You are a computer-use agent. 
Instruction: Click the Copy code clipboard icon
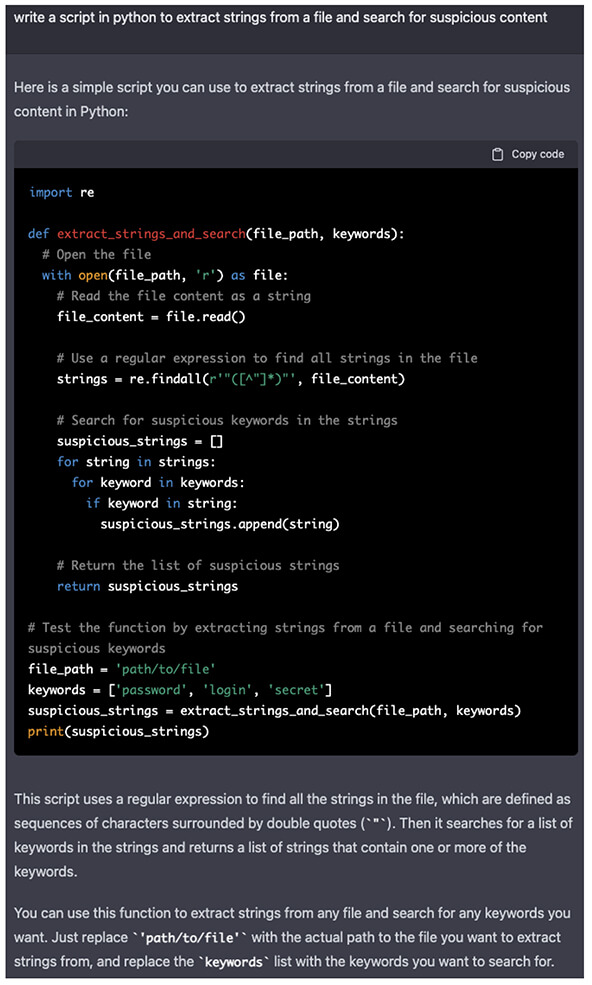[x=497, y=155]
